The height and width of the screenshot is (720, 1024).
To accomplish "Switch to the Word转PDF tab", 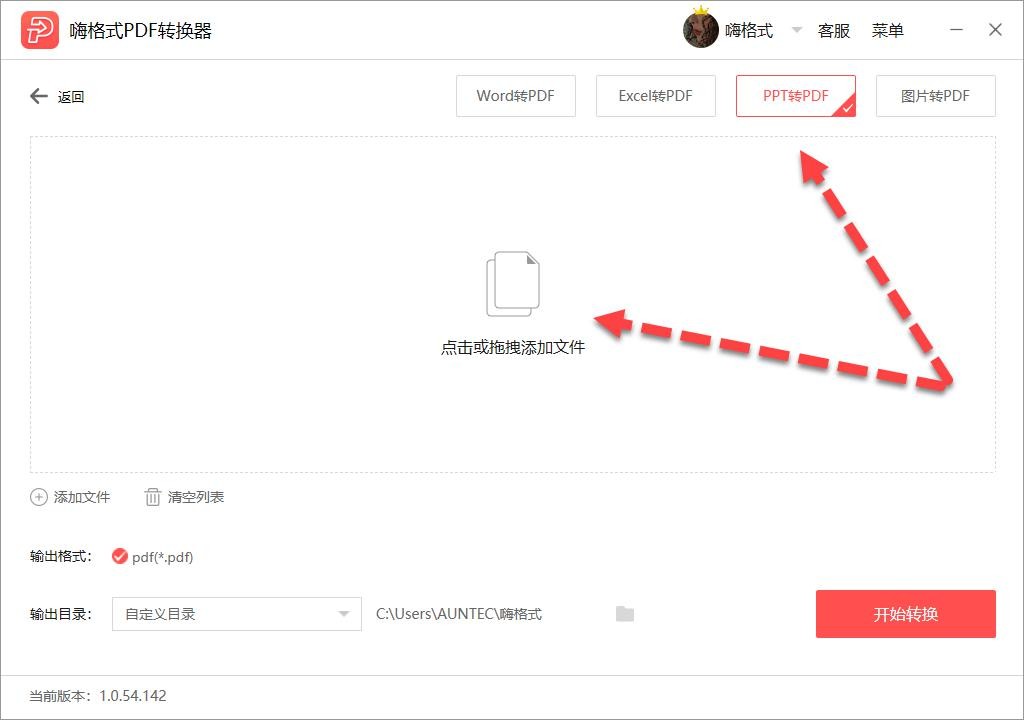I will (516, 96).
